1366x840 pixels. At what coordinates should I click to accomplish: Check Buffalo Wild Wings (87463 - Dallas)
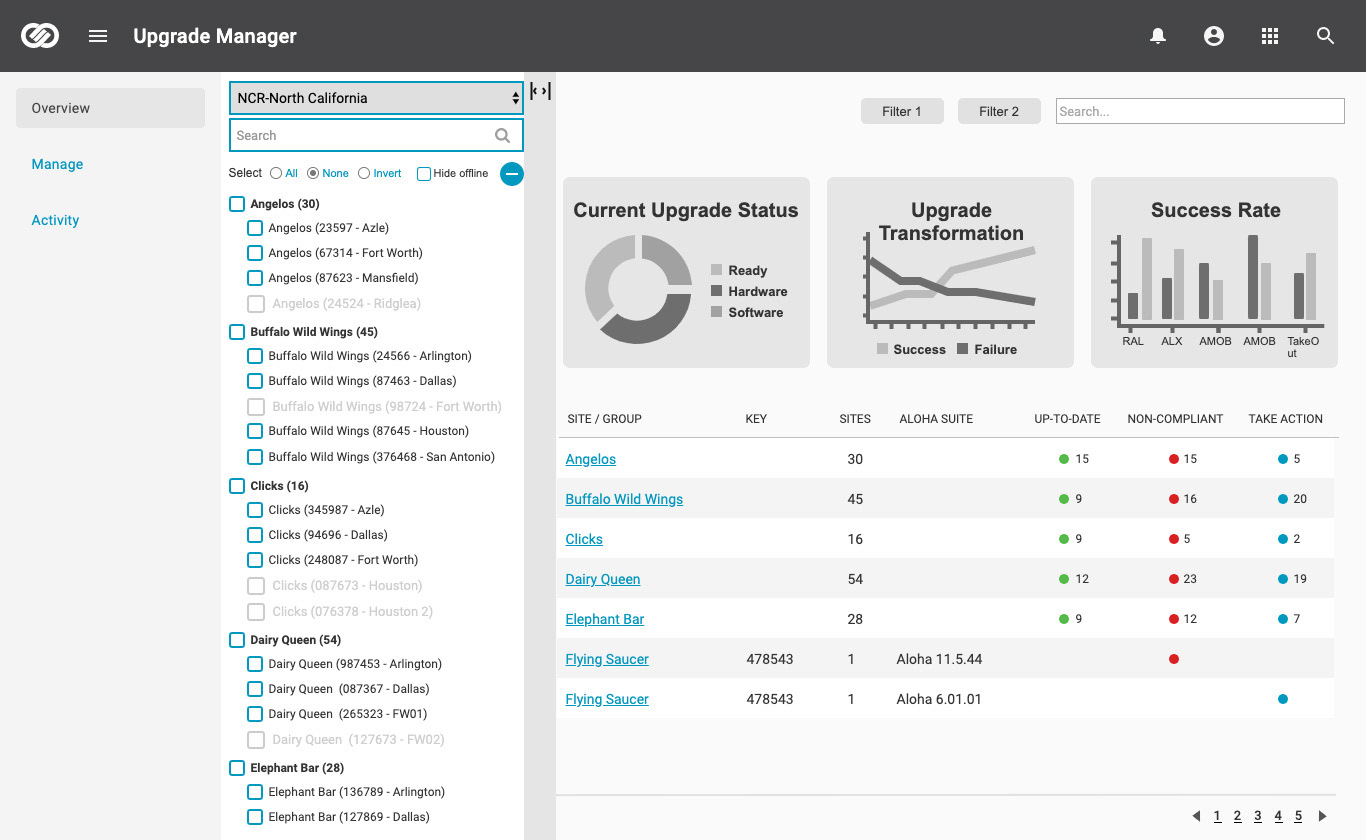coord(255,381)
